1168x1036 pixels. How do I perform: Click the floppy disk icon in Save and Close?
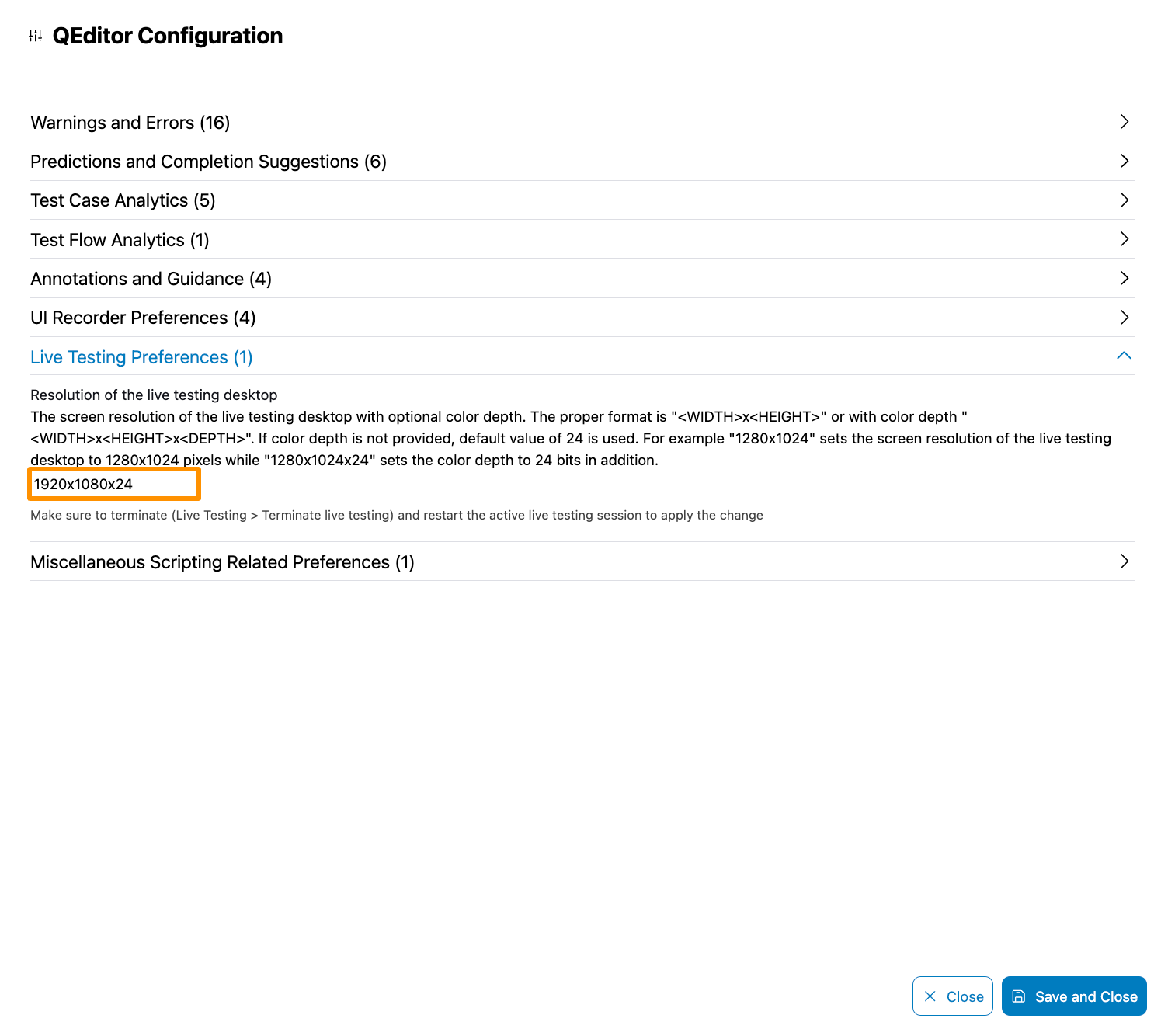click(x=1019, y=996)
